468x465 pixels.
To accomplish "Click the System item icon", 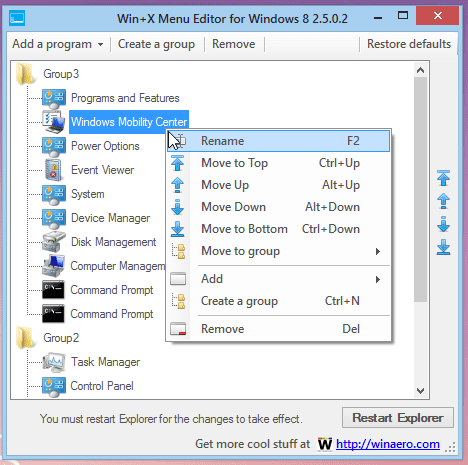I will tap(54, 194).
